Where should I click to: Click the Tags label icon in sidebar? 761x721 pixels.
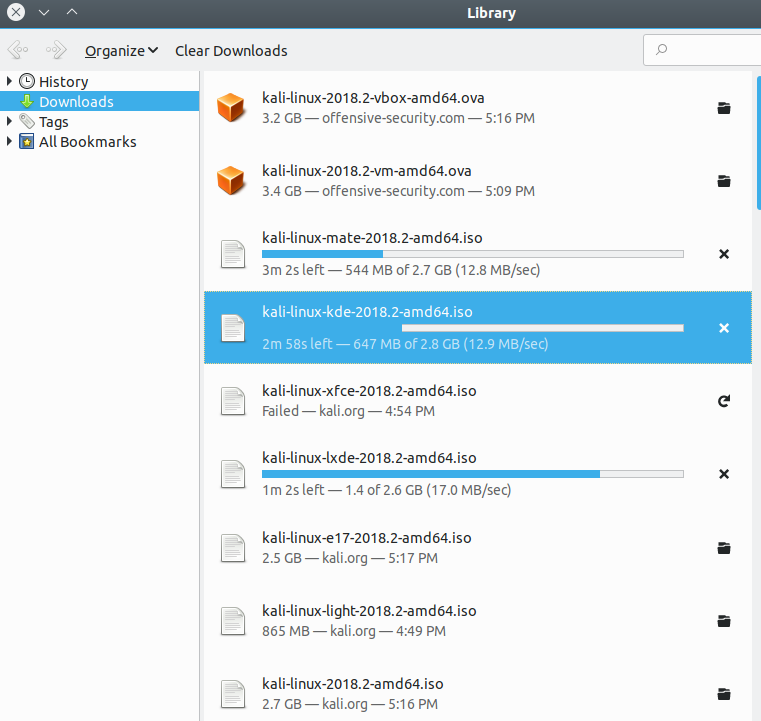coord(27,121)
